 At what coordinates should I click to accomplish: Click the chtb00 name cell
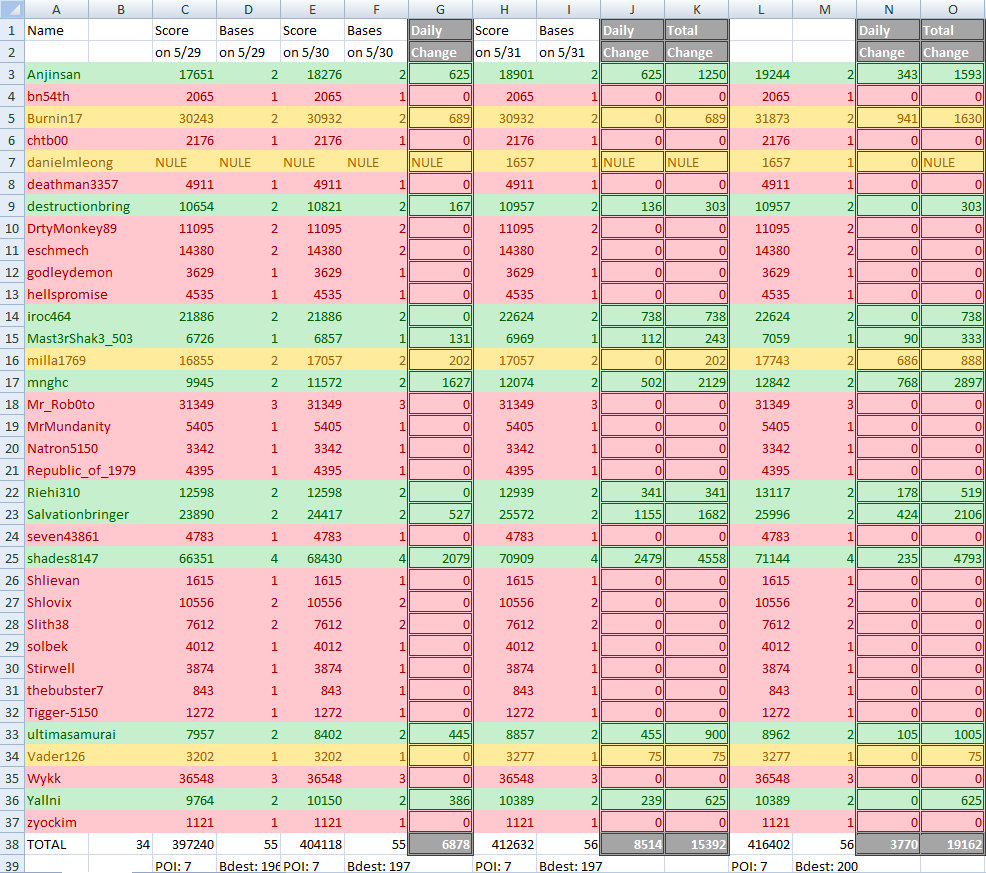56,140
